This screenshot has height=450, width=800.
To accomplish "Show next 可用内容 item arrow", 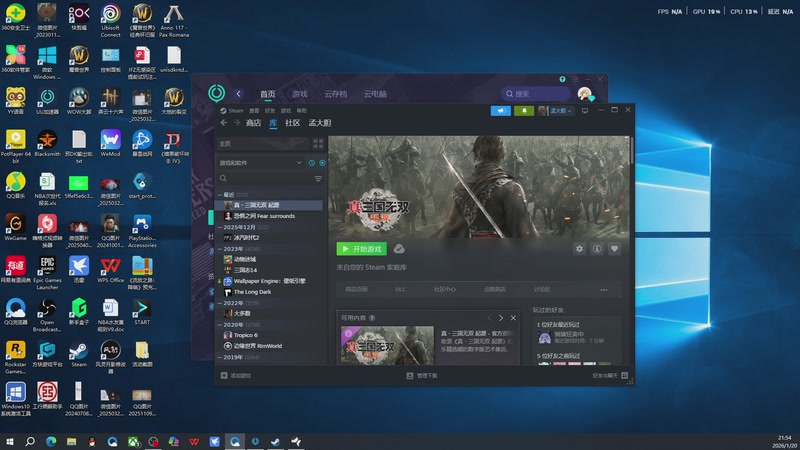I will tap(501, 318).
